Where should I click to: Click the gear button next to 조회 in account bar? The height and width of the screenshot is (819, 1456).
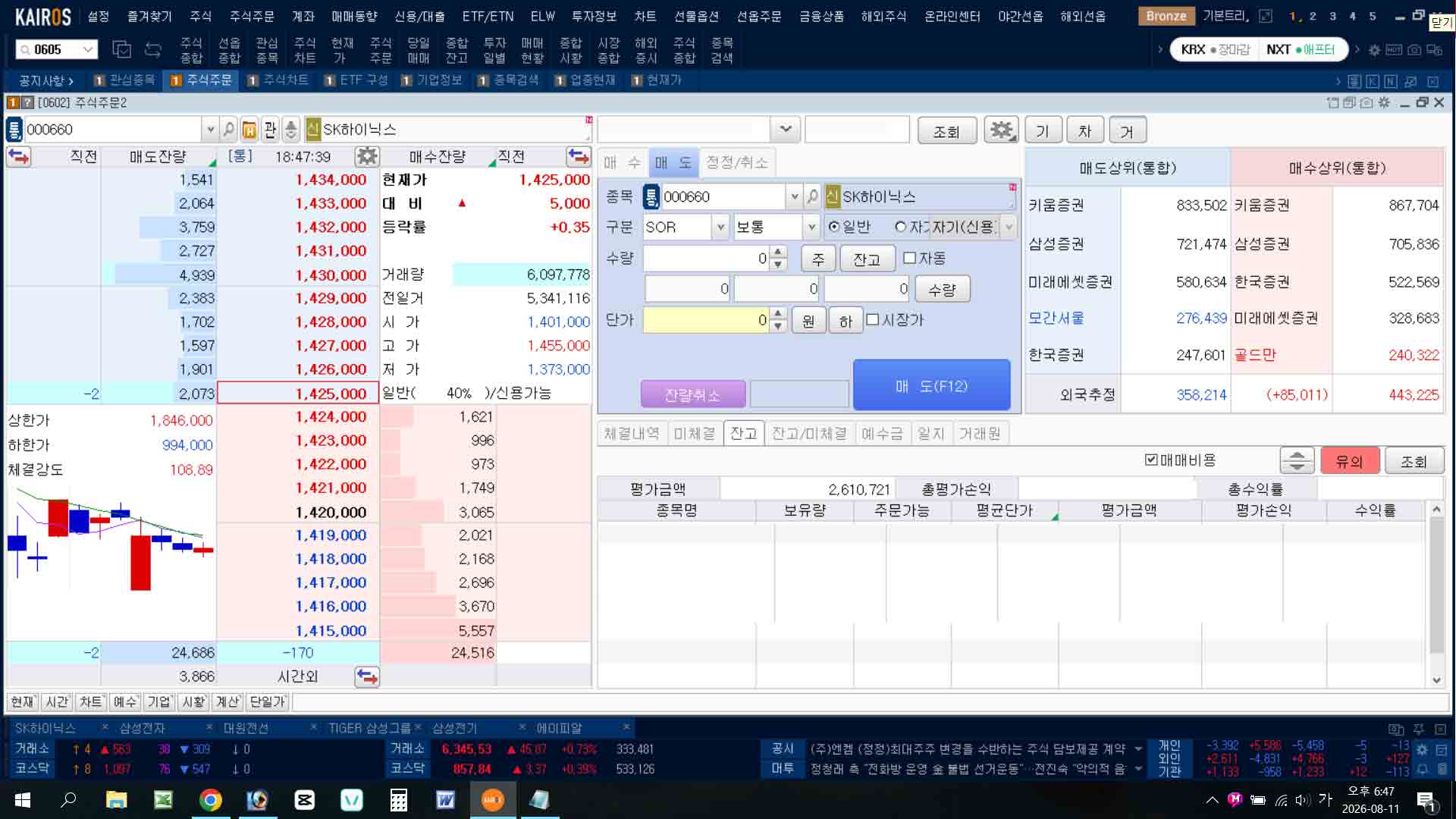coord(1001,130)
